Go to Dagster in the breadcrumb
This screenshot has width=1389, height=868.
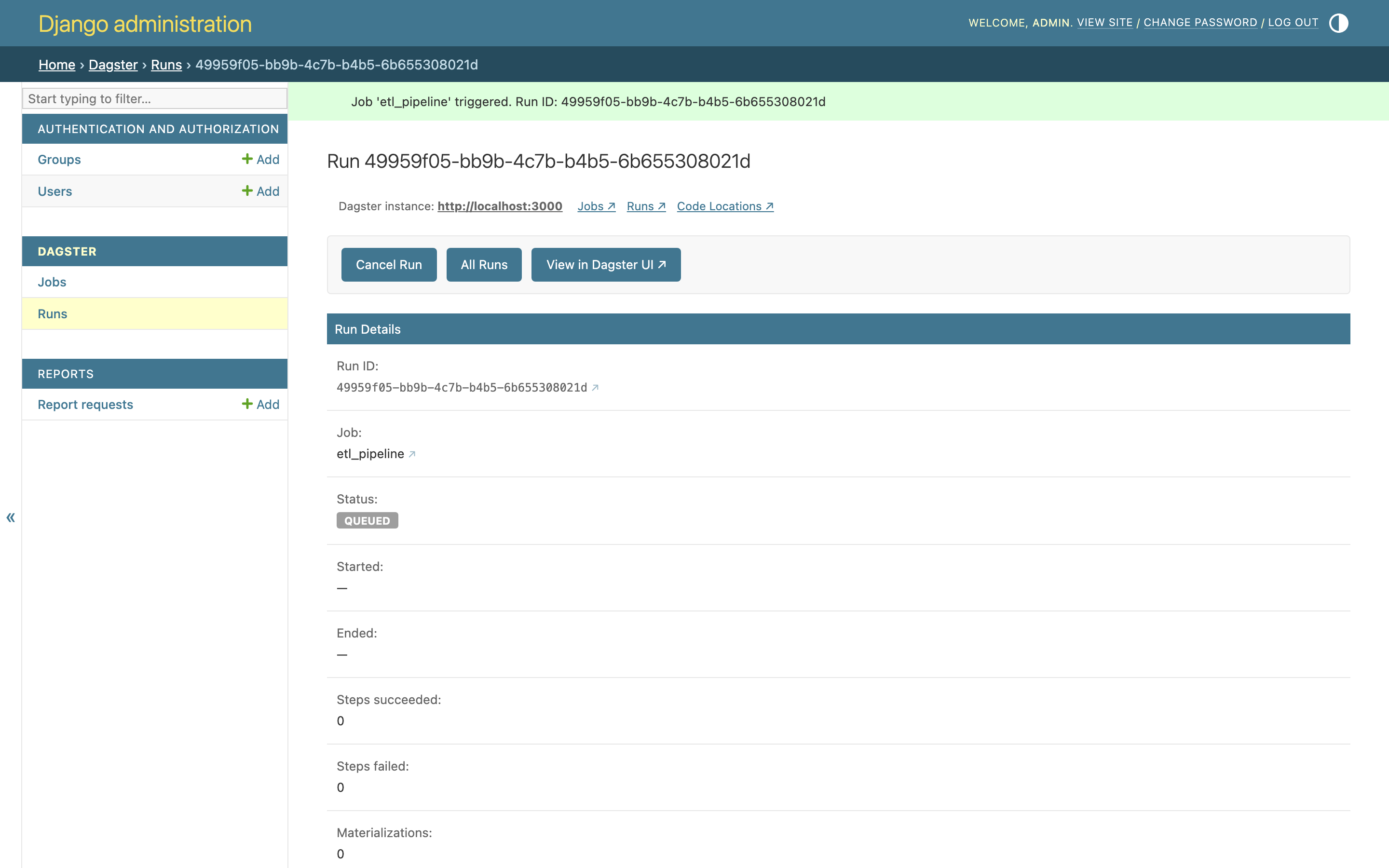[x=113, y=64]
